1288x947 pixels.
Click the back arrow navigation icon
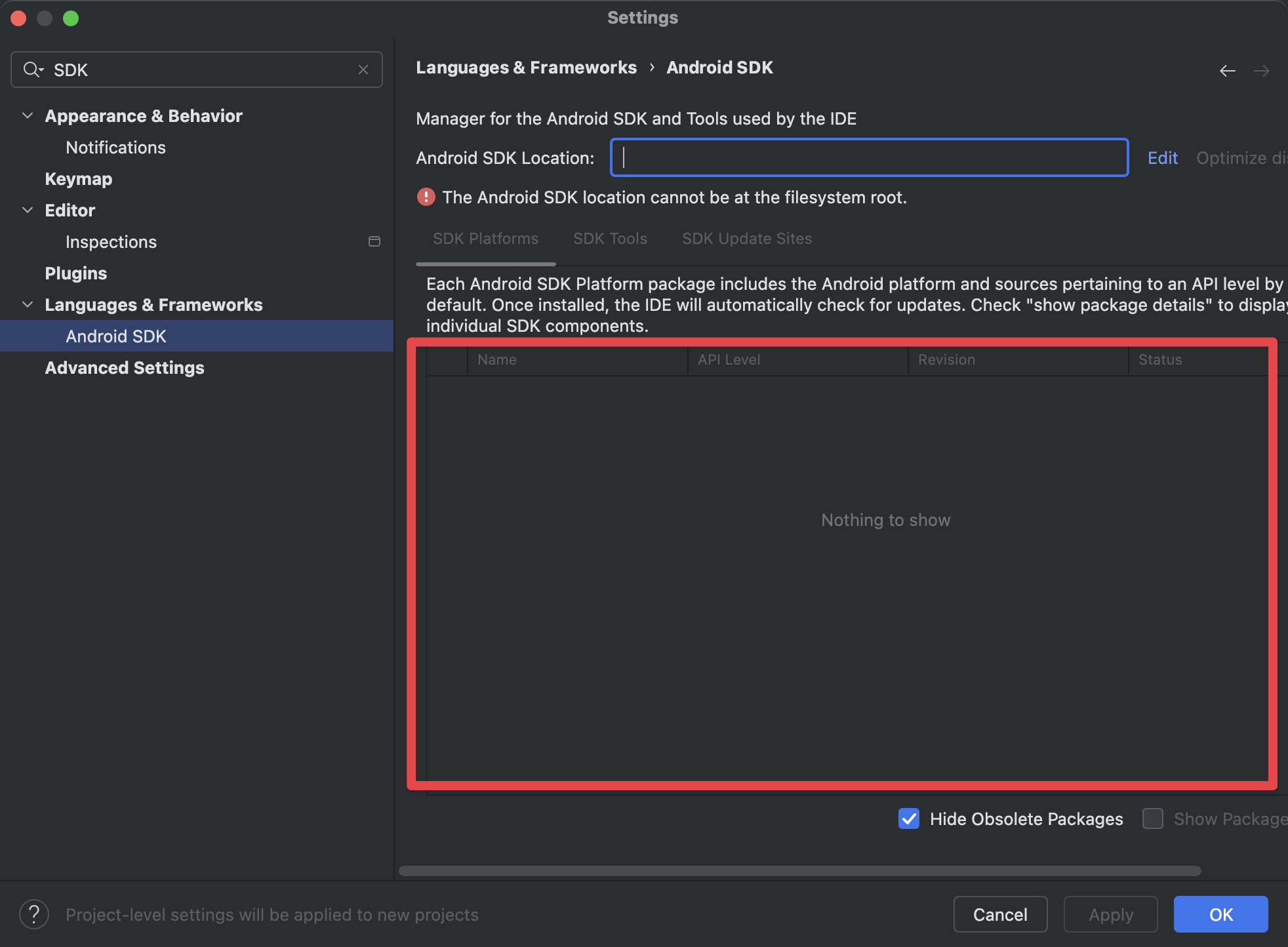click(x=1227, y=71)
